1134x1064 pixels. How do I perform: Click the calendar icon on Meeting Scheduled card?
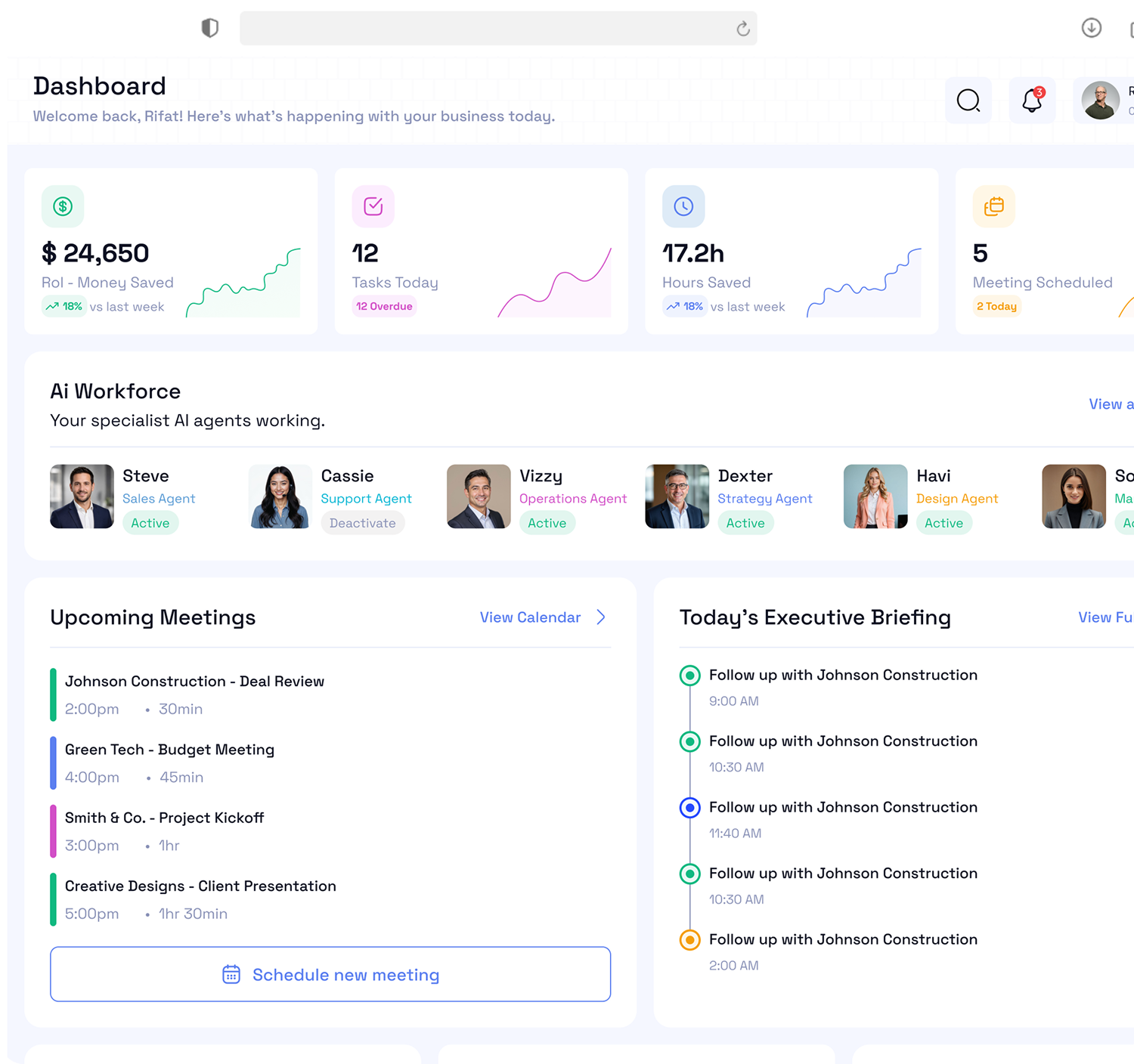pyautogui.click(x=994, y=206)
